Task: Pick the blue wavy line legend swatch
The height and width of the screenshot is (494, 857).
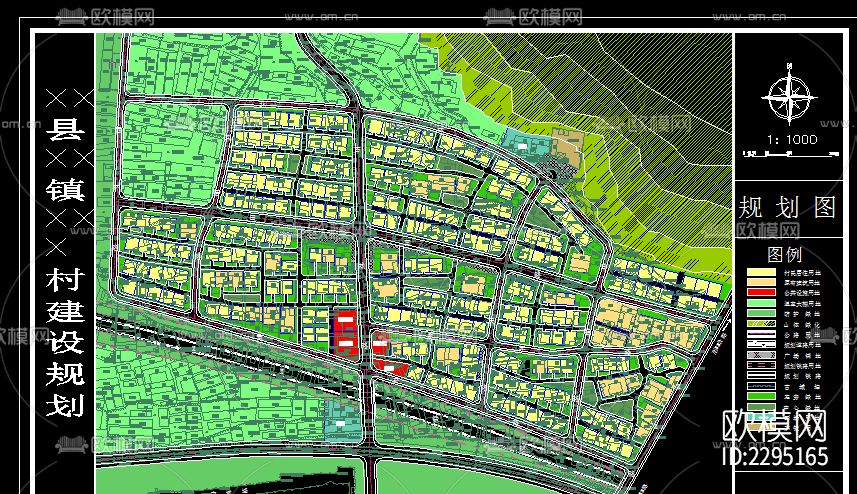Action: click(761, 386)
